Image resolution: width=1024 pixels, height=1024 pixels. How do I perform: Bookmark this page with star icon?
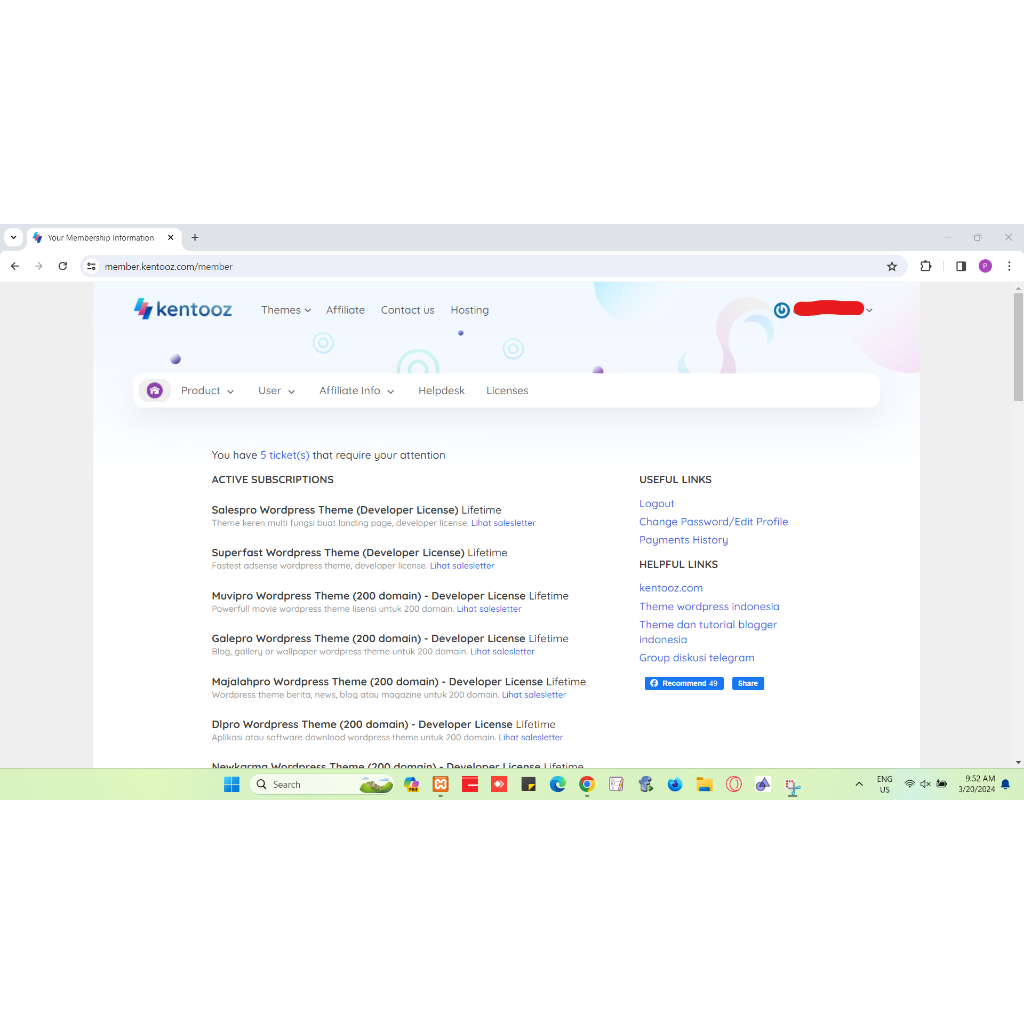[x=891, y=266]
